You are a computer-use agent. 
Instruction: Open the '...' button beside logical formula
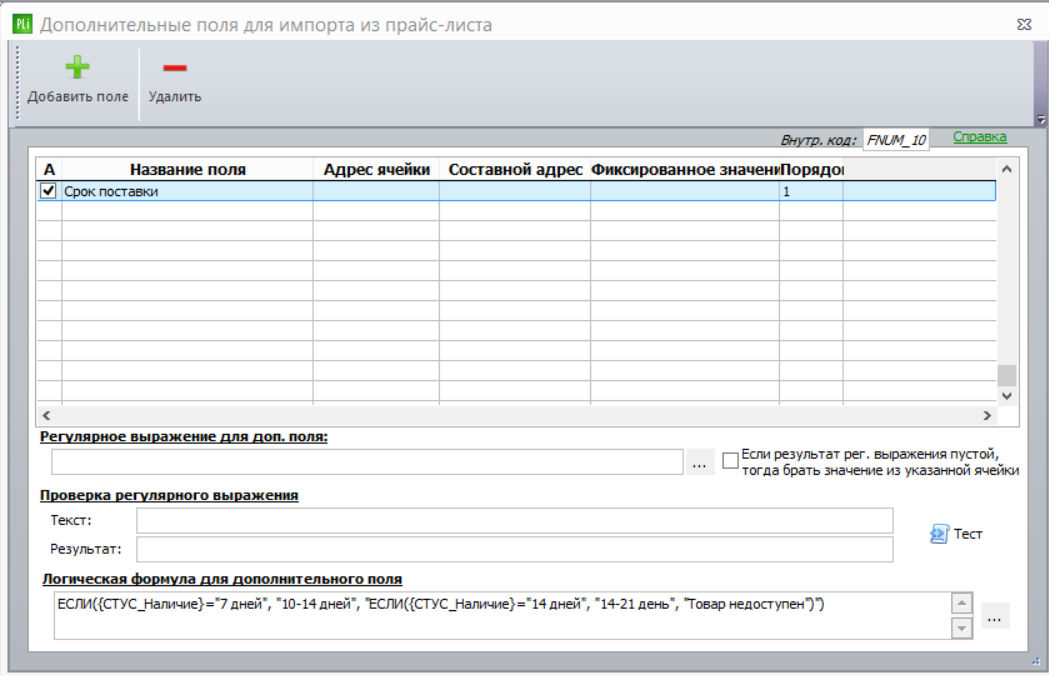(995, 616)
